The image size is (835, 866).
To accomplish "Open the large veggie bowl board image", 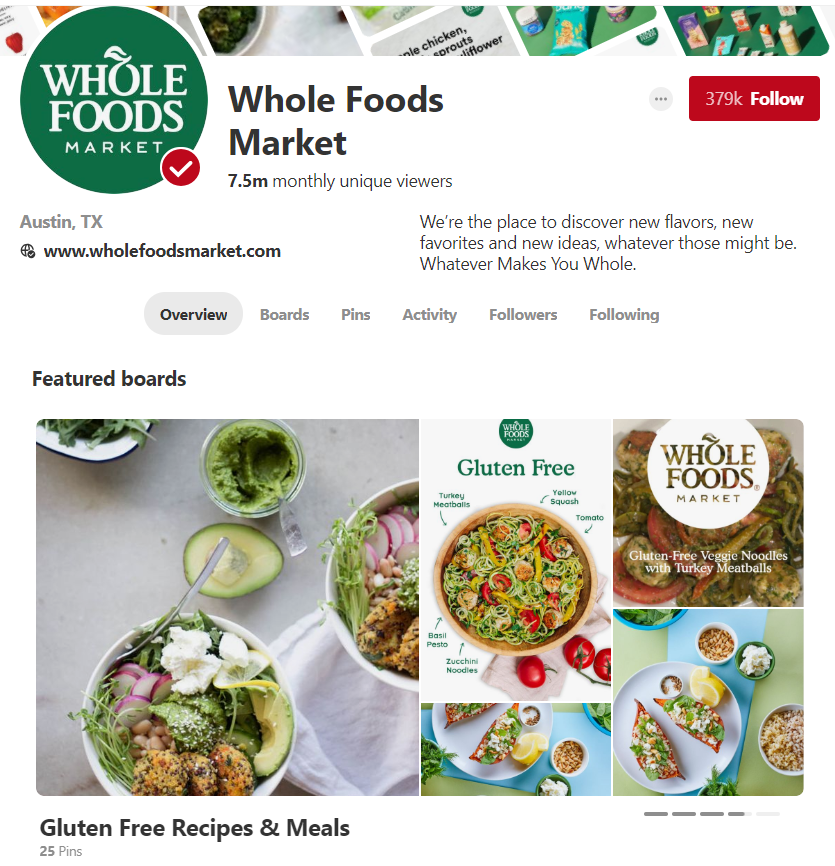I will coord(228,607).
